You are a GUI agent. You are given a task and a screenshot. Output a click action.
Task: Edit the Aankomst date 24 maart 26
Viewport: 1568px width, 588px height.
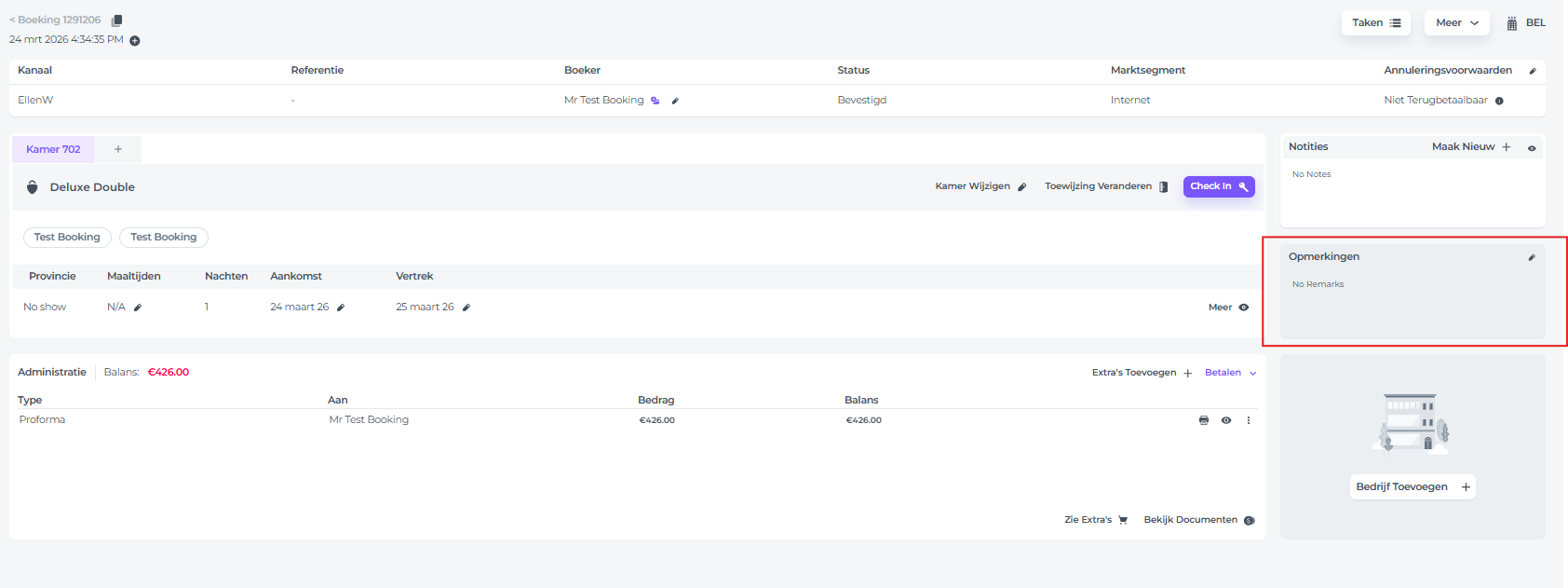[341, 308]
